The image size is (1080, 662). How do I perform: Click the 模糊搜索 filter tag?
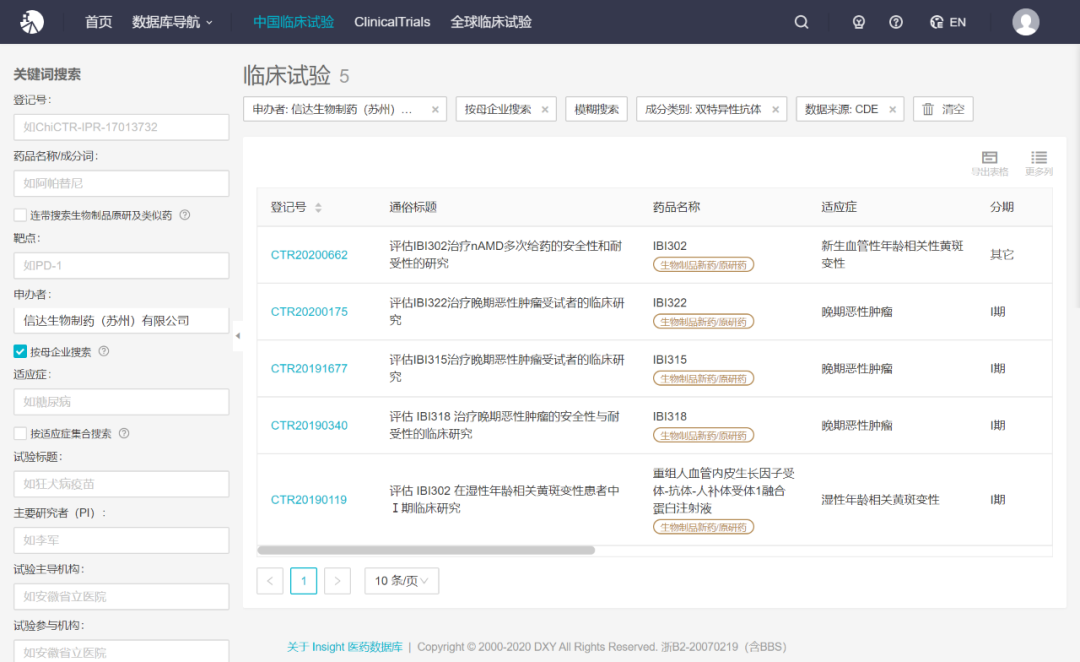click(x=596, y=109)
